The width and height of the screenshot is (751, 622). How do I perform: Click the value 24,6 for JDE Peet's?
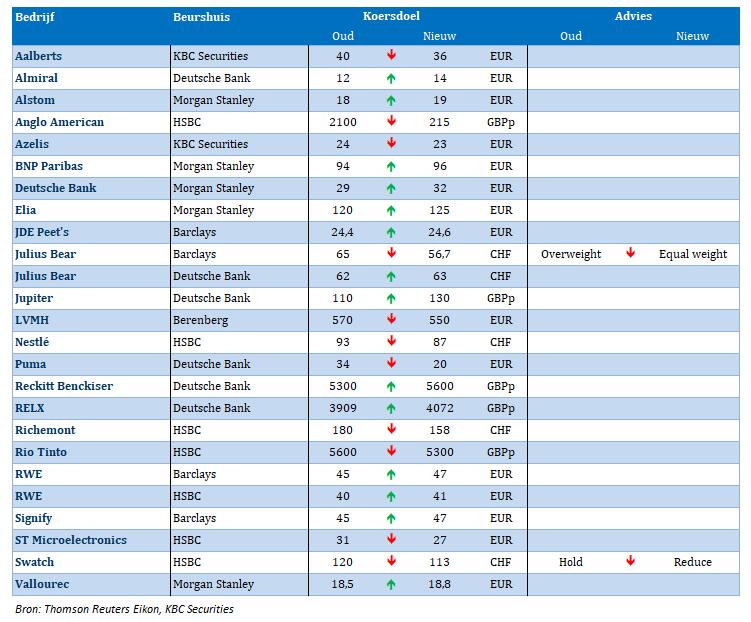click(439, 232)
